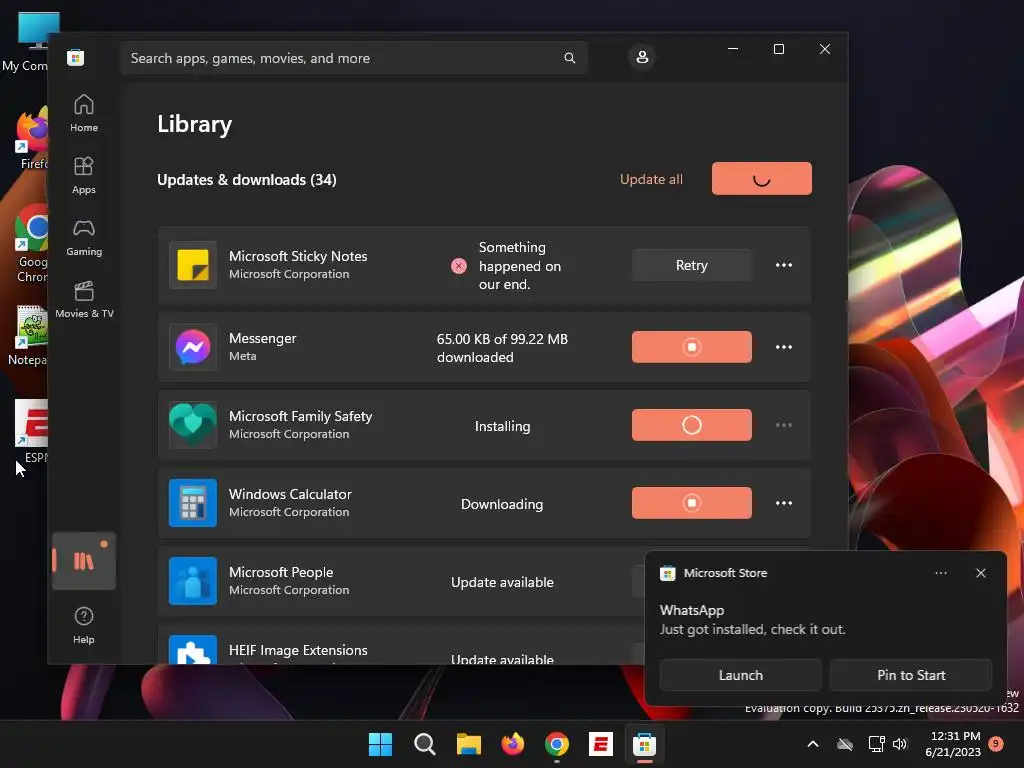Click the Get updates loading button

click(x=761, y=178)
